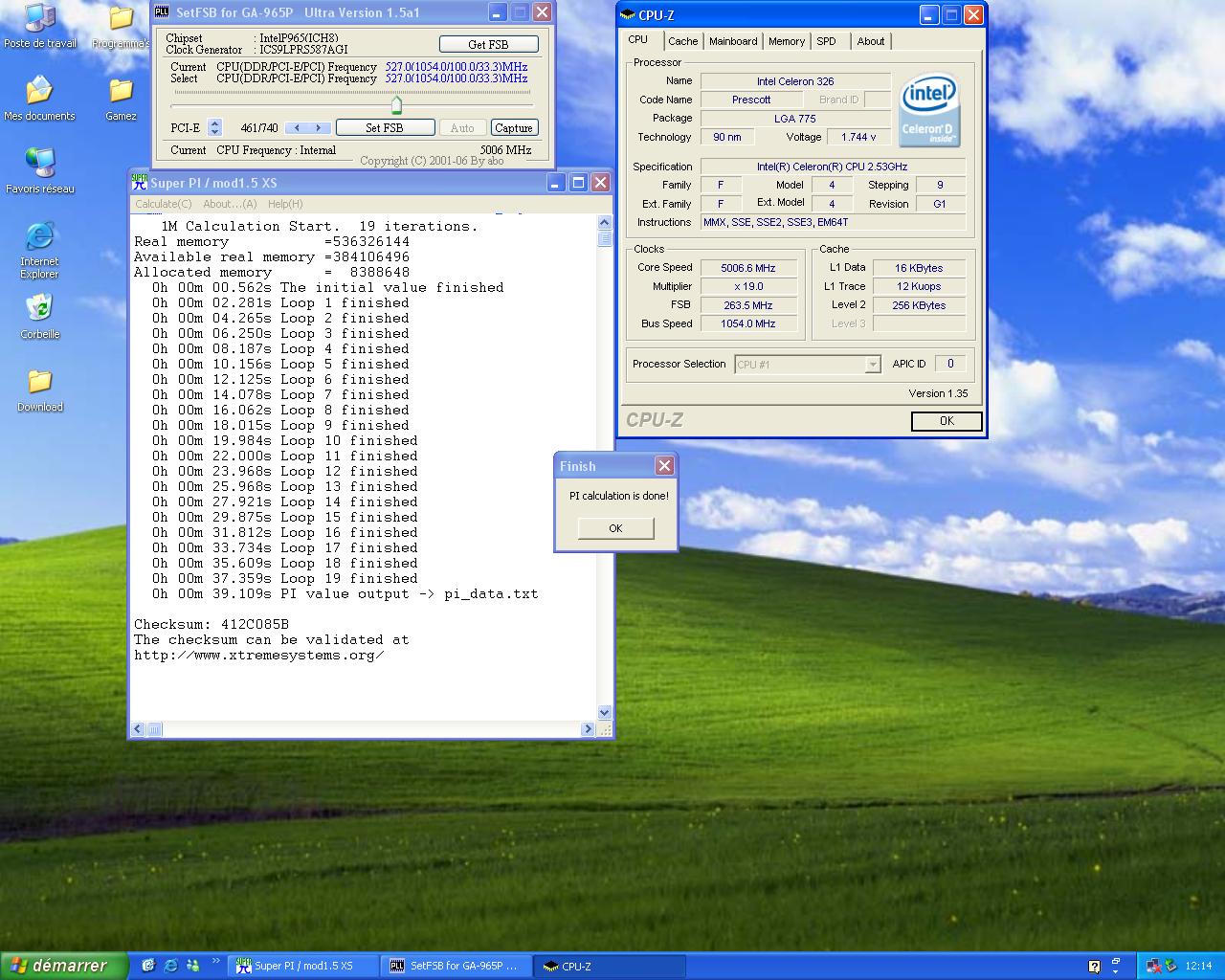
Task: Open the Programma's folder icon
Action: point(121,26)
